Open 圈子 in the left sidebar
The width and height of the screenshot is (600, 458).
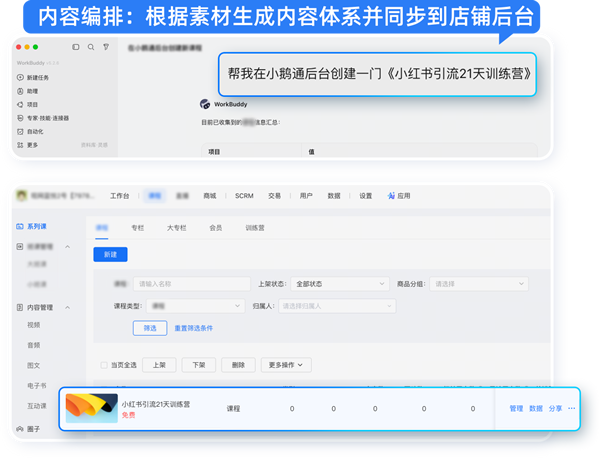(28, 429)
